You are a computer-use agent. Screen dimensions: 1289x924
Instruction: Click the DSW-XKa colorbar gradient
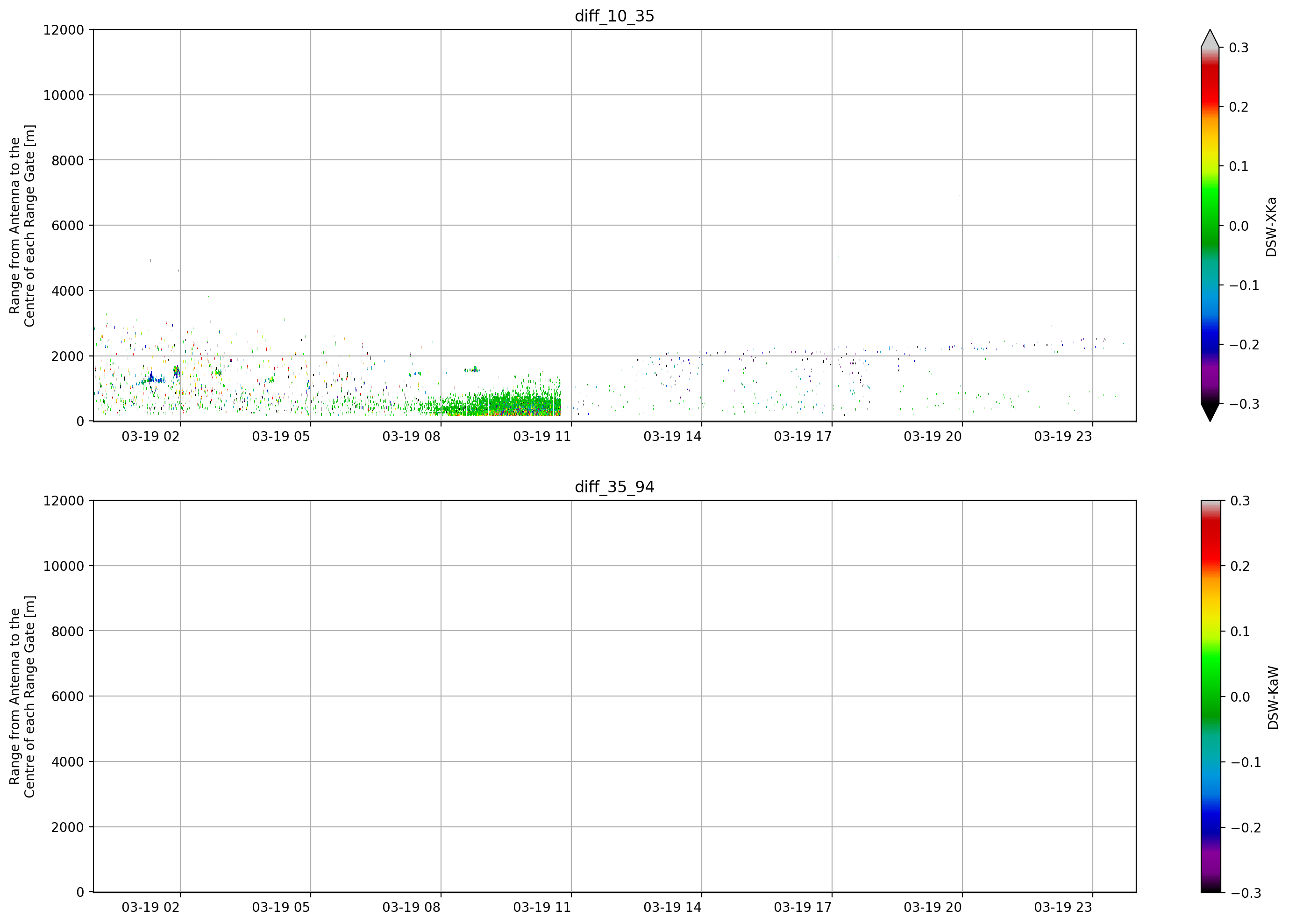point(1210,226)
